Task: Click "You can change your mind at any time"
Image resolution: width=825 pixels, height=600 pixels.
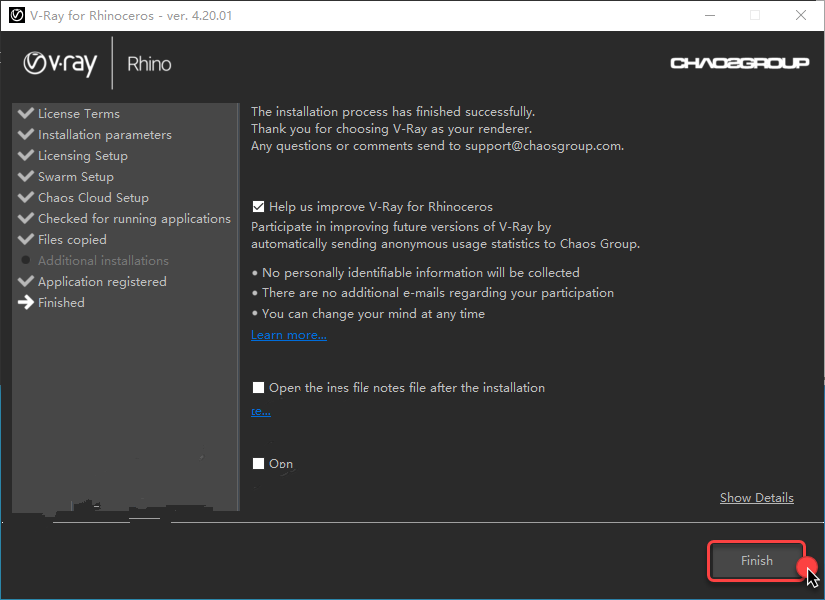Action: 374,314
